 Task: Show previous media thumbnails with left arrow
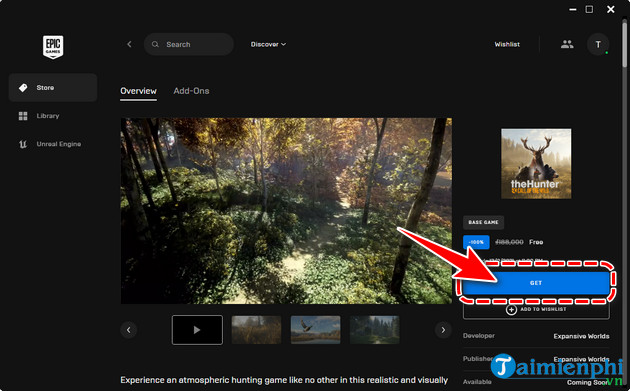pos(129,330)
